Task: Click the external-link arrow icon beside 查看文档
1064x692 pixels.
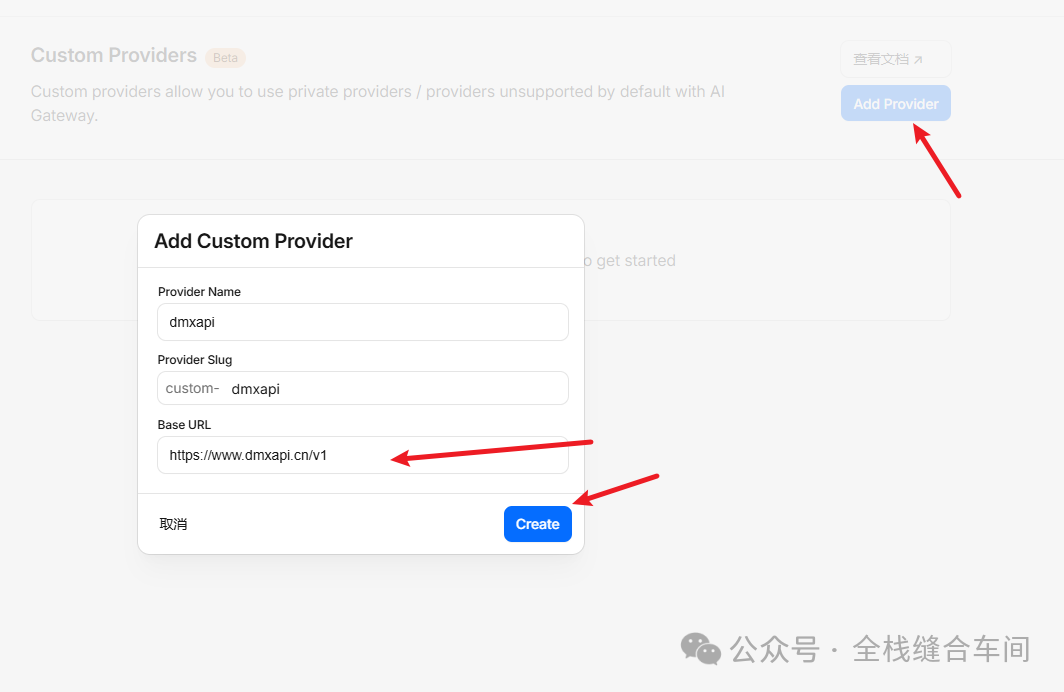Action: tap(918, 60)
